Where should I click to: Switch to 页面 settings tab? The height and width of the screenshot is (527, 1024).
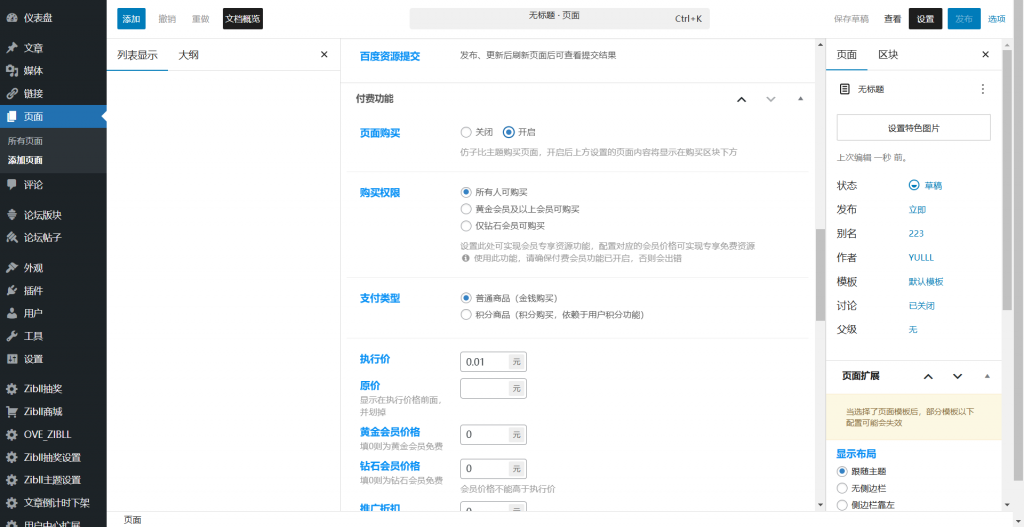846,55
